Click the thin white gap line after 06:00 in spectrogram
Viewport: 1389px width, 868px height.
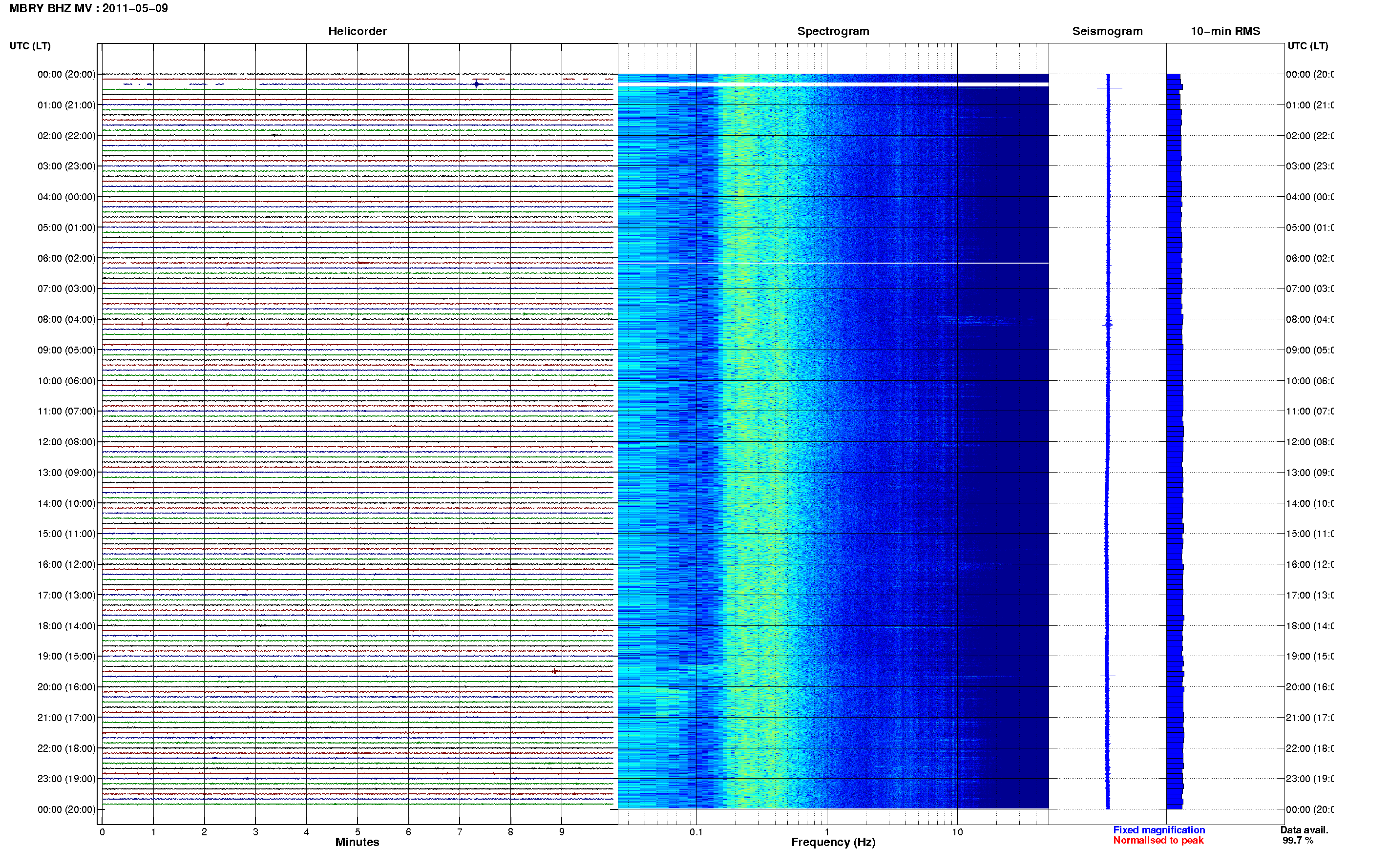click(x=833, y=263)
